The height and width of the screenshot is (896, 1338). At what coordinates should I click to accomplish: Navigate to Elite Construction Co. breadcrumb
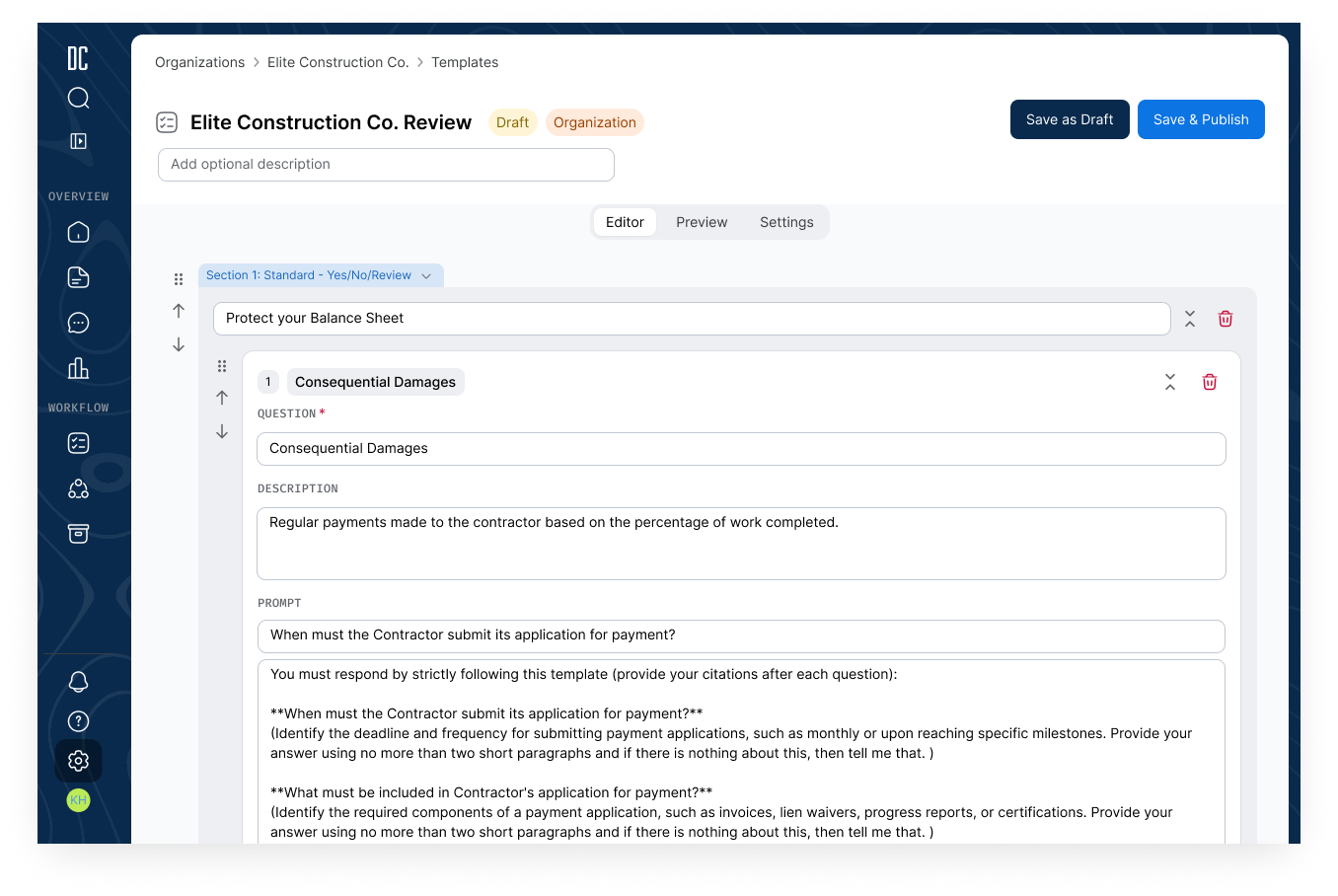point(337,62)
